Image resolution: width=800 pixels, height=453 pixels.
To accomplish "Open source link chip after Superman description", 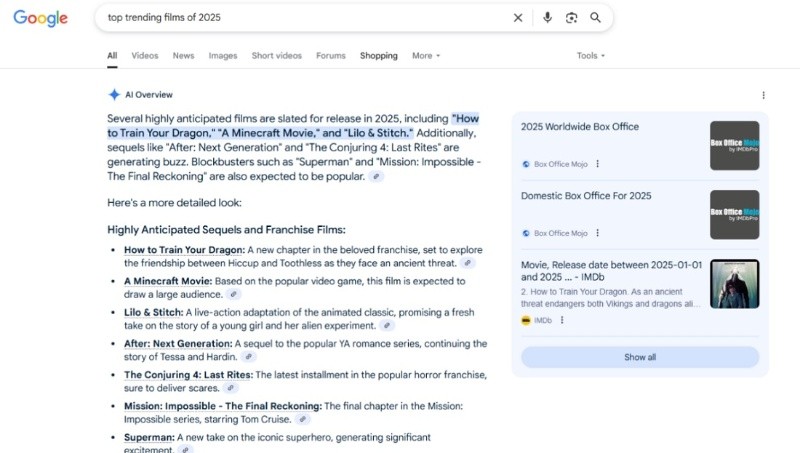I will pyautogui.click(x=186, y=449).
